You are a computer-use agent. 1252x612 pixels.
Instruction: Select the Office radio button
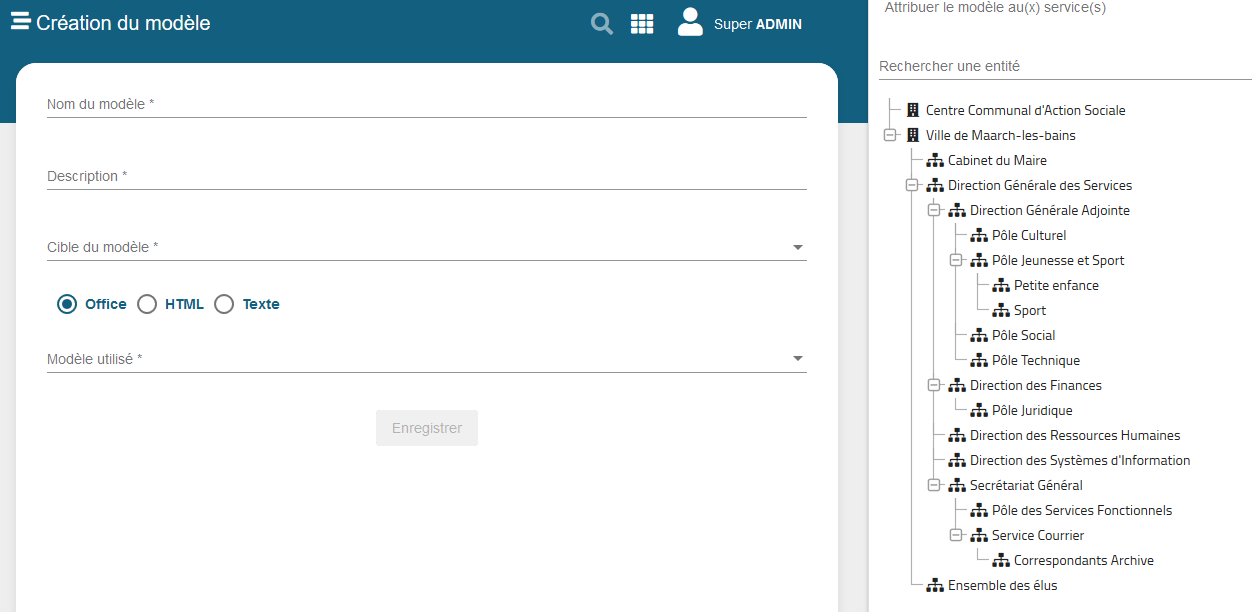click(x=67, y=304)
